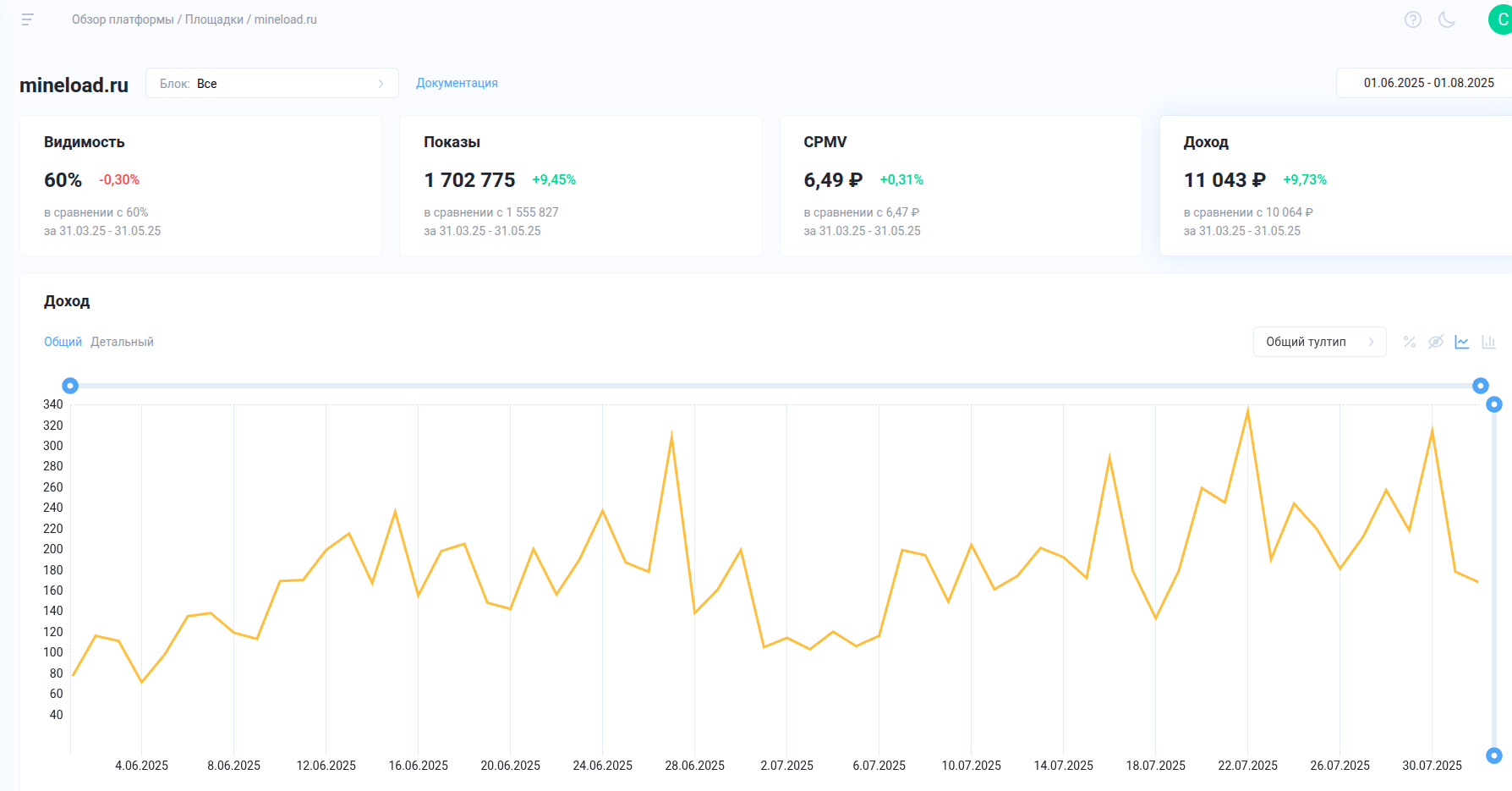
Task: Switch to the Общий chart tab
Action: point(63,342)
